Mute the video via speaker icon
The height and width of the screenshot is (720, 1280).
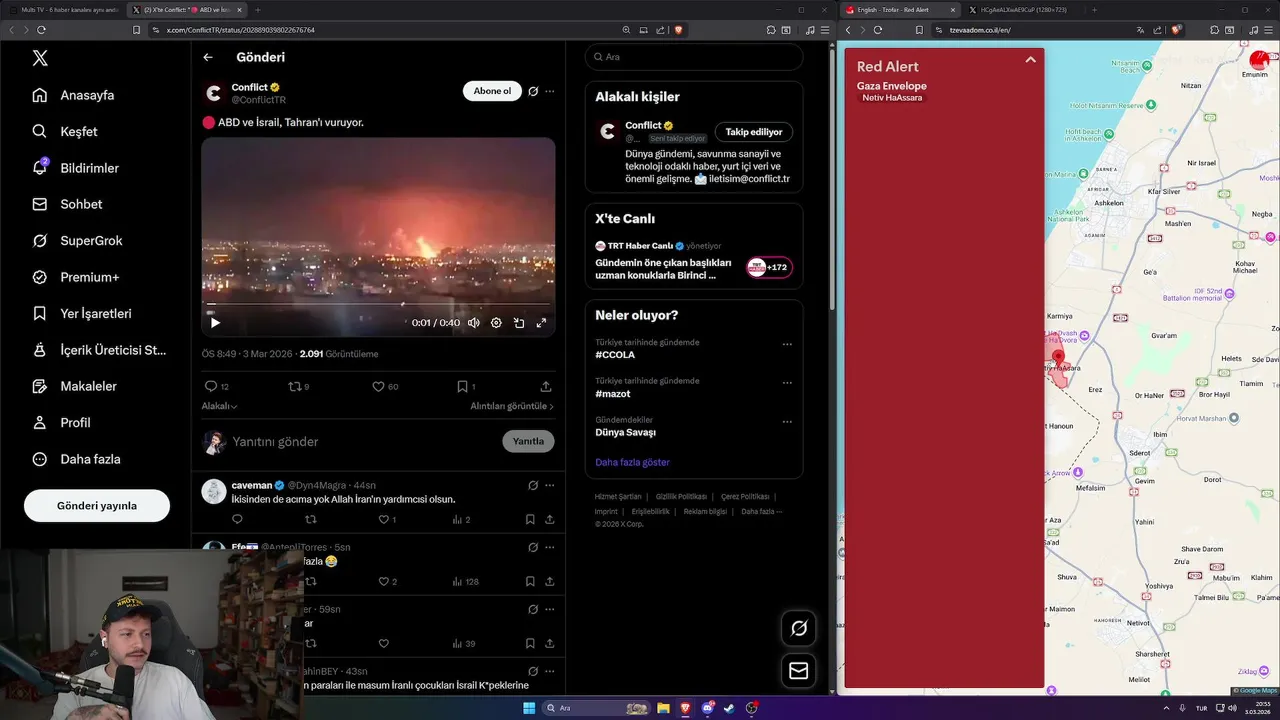474,323
